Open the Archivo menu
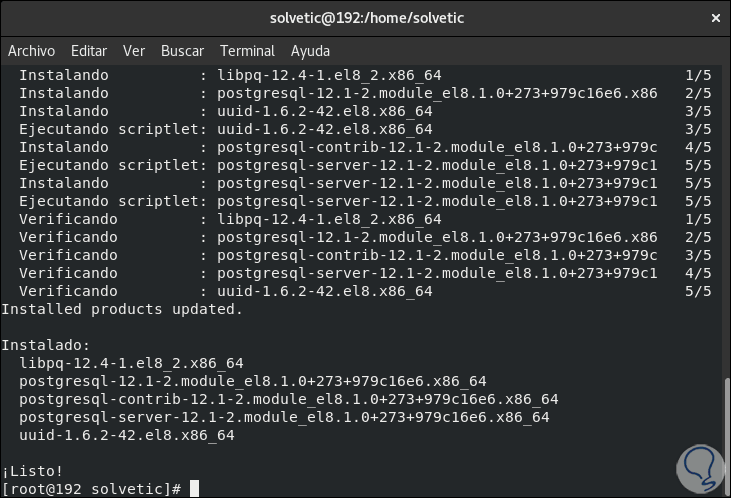The image size is (731, 498). [31, 51]
